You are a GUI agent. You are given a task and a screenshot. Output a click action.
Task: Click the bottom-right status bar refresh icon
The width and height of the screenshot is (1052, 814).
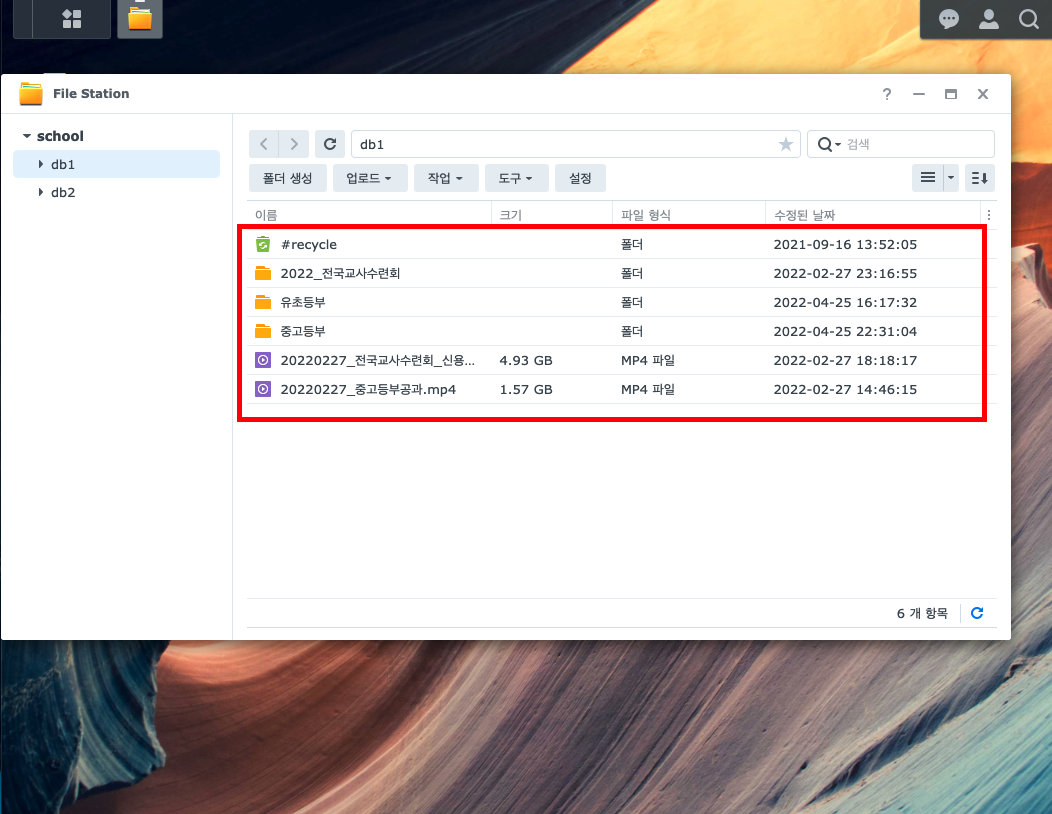pos(977,613)
